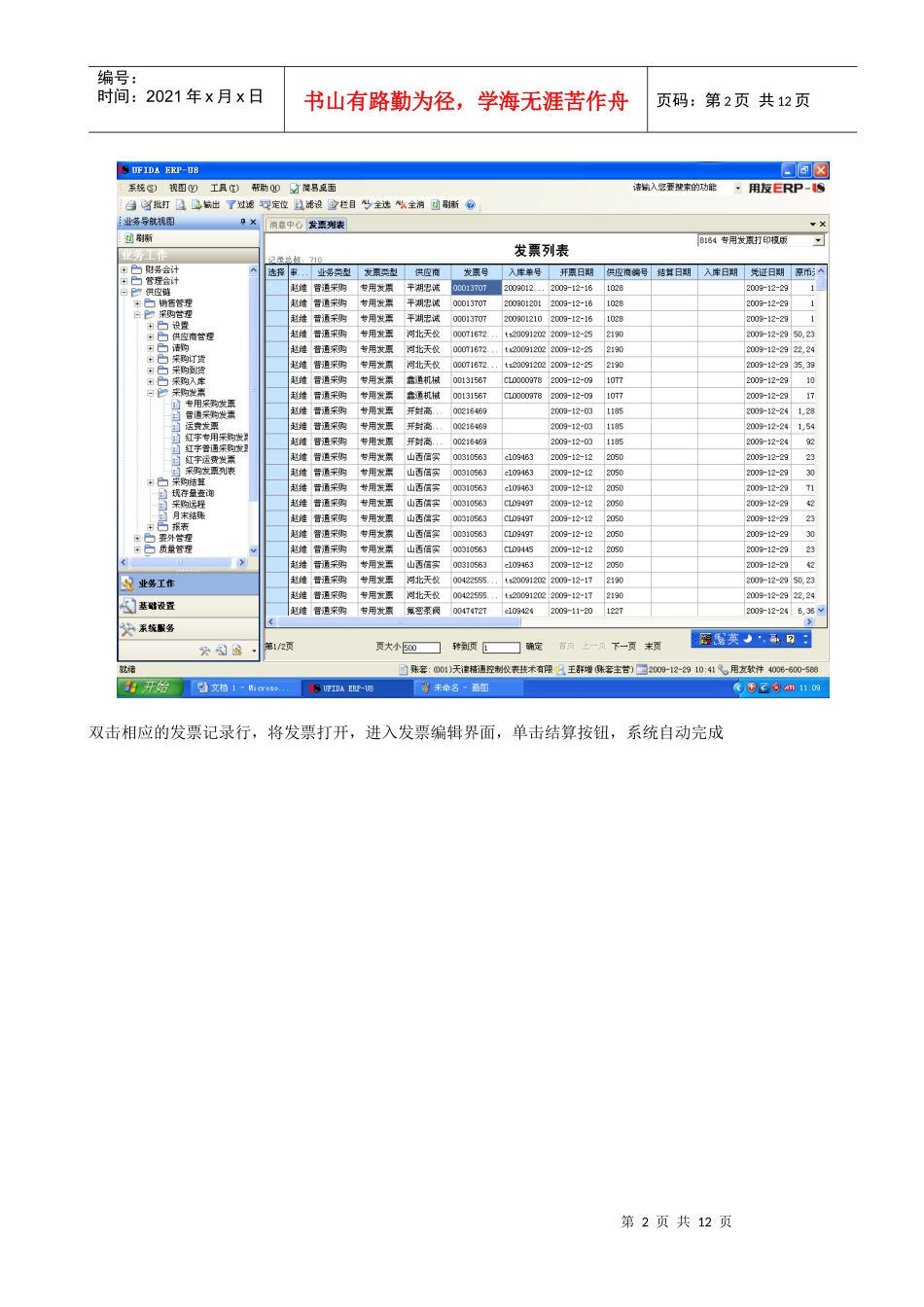
Task: Click the 系统服务 panel button
Action: point(189,628)
